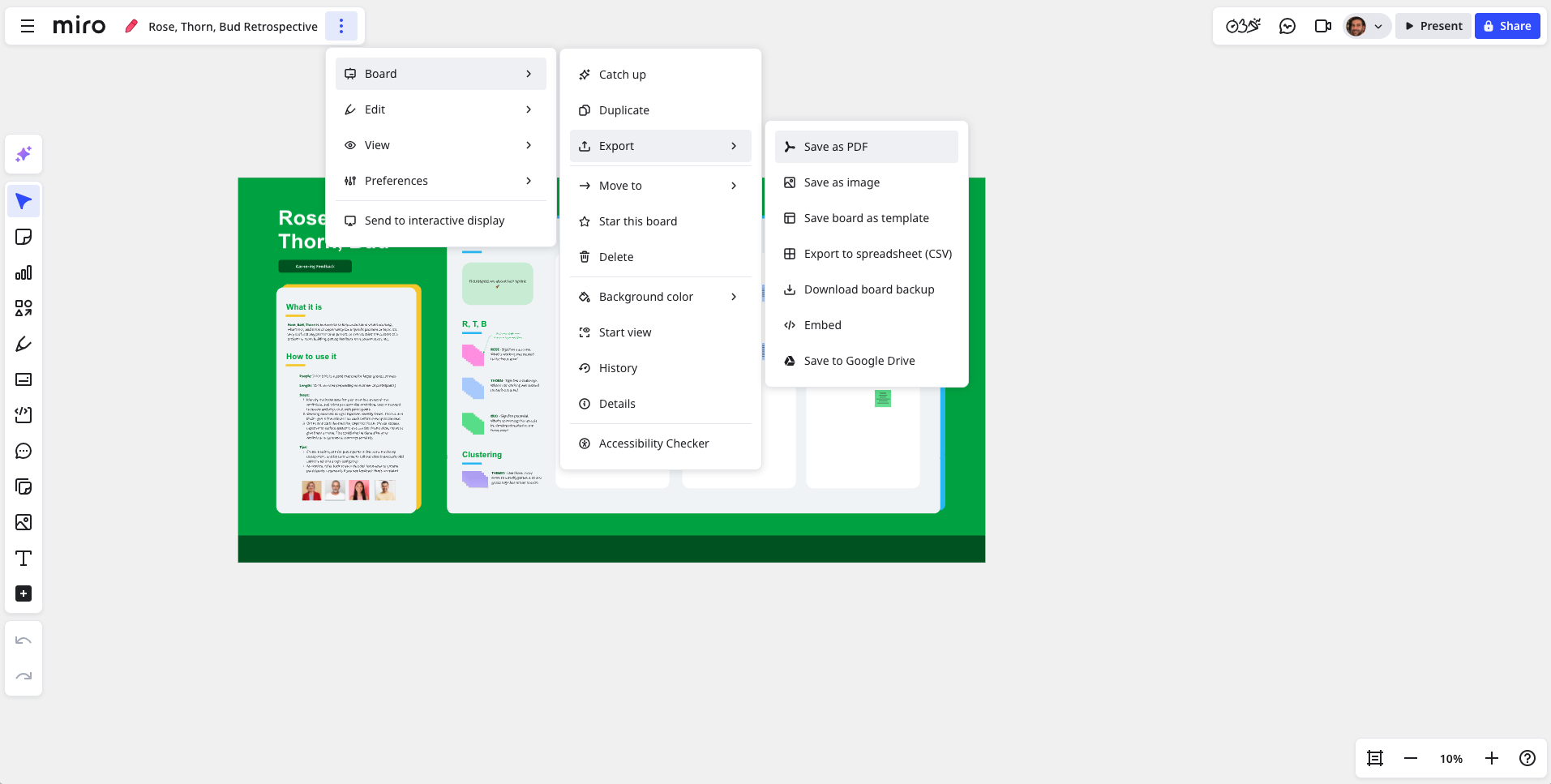
Task: Select the text tool in sidebar
Action: pos(24,558)
